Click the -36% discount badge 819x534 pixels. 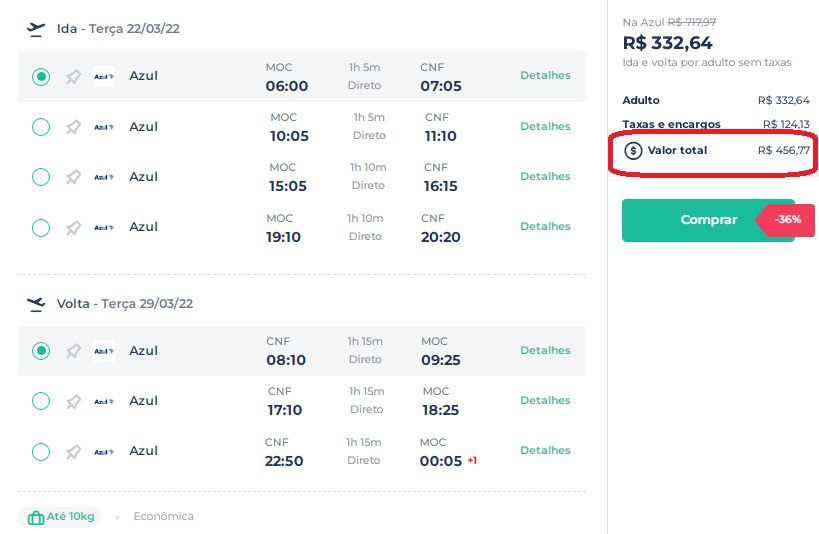787,219
